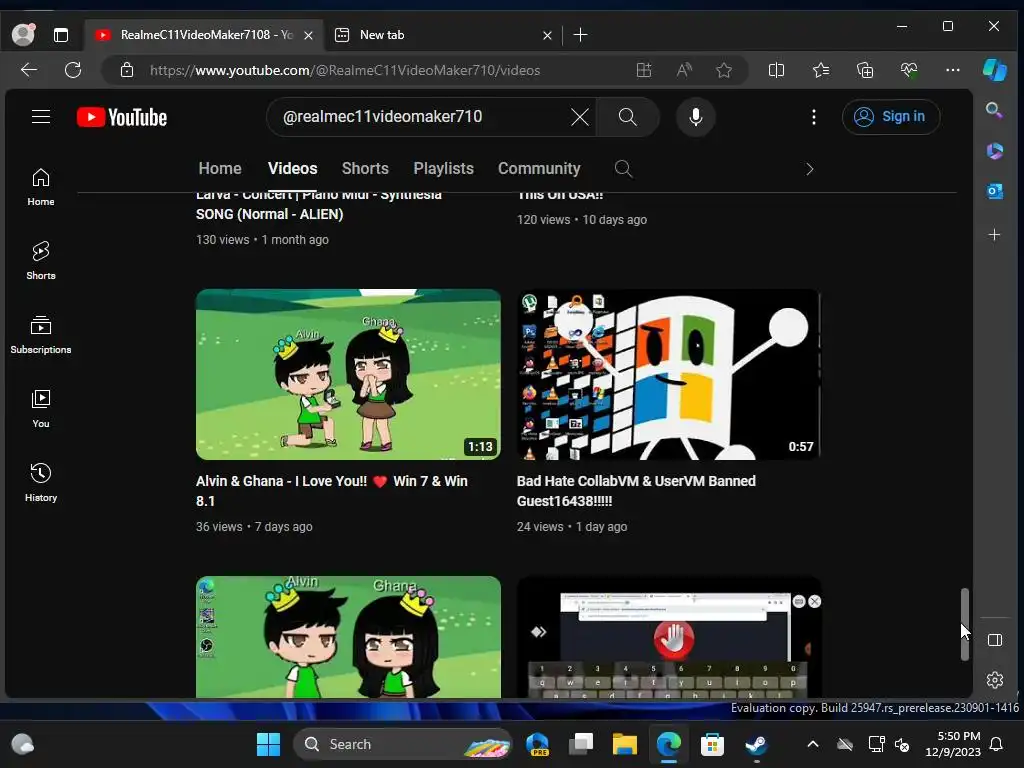
Task: Open Microsoft 365 in Edge sidebar
Action: 995,151
